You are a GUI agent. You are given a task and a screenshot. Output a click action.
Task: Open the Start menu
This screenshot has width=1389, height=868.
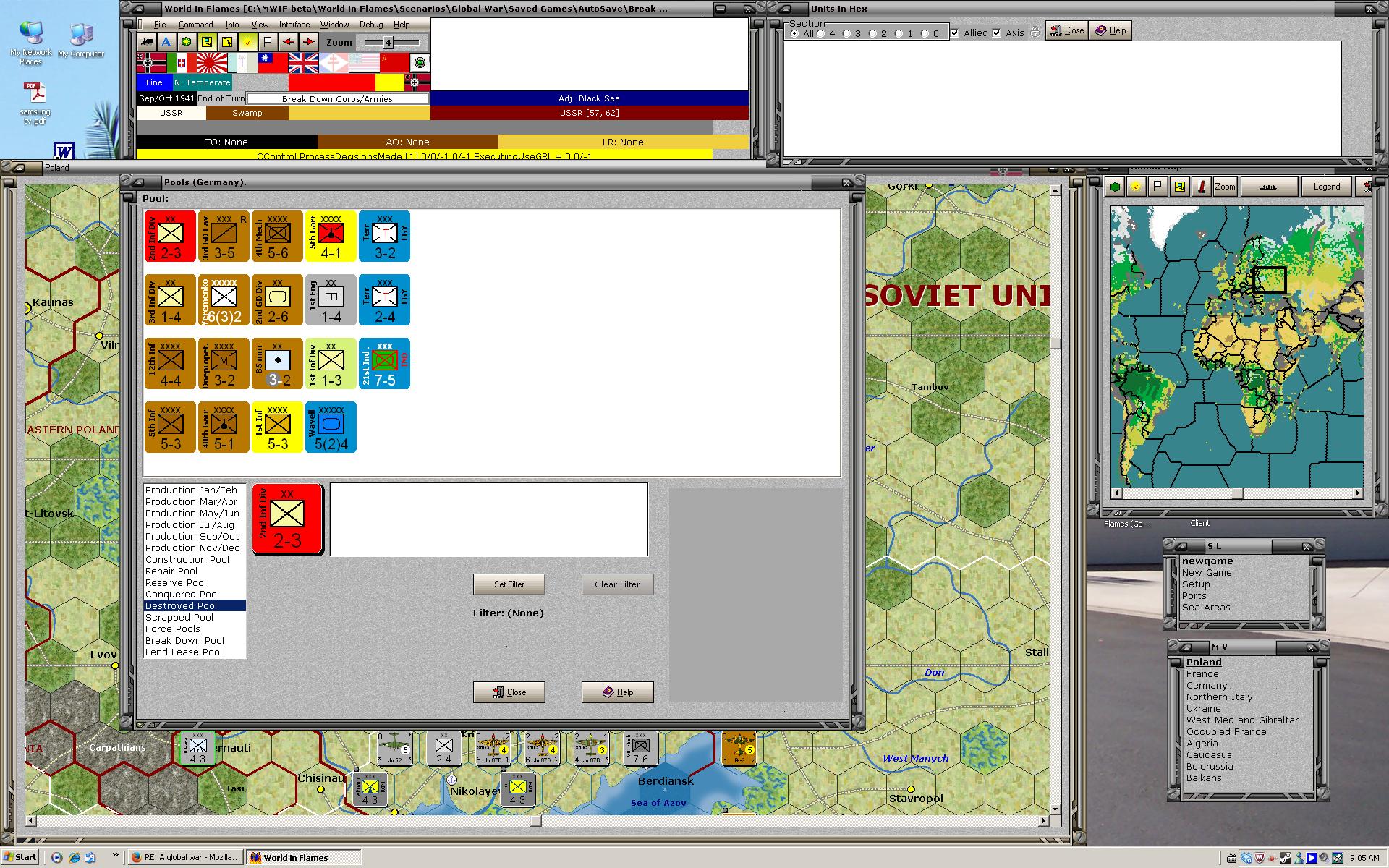(20, 857)
